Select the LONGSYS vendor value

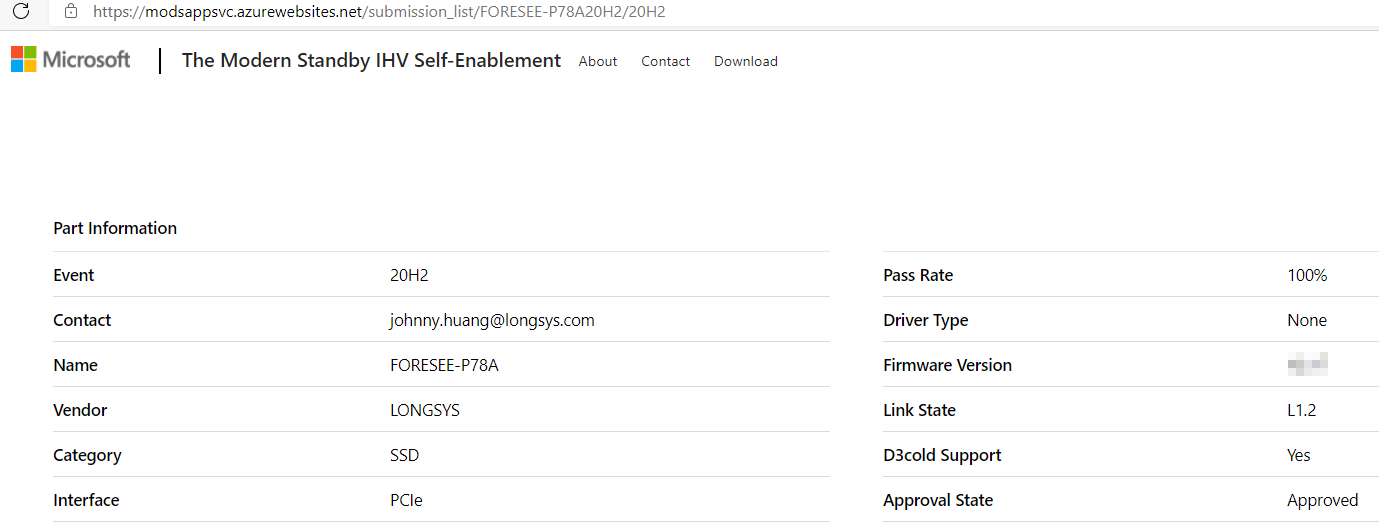coord(425,410)
